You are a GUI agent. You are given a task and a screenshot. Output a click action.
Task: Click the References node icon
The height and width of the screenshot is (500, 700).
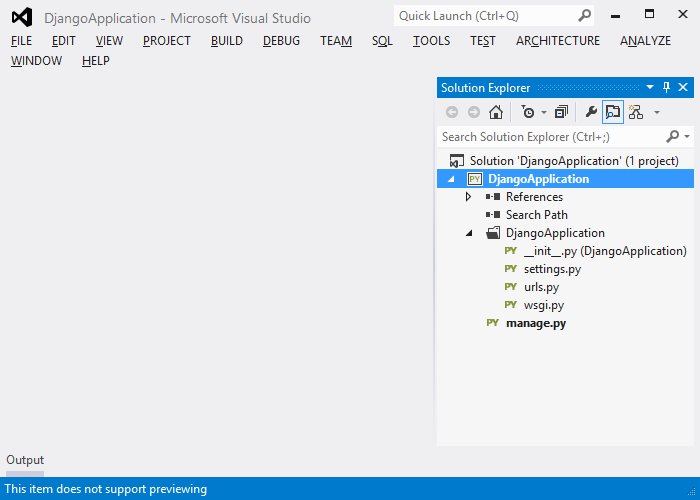pos(493,197)
